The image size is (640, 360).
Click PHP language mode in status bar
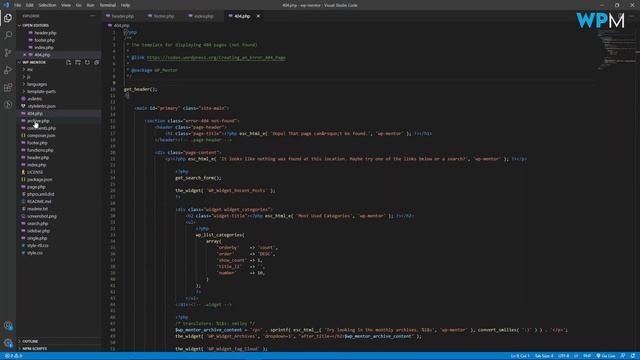pyautogui.click(x=587, y=356)
